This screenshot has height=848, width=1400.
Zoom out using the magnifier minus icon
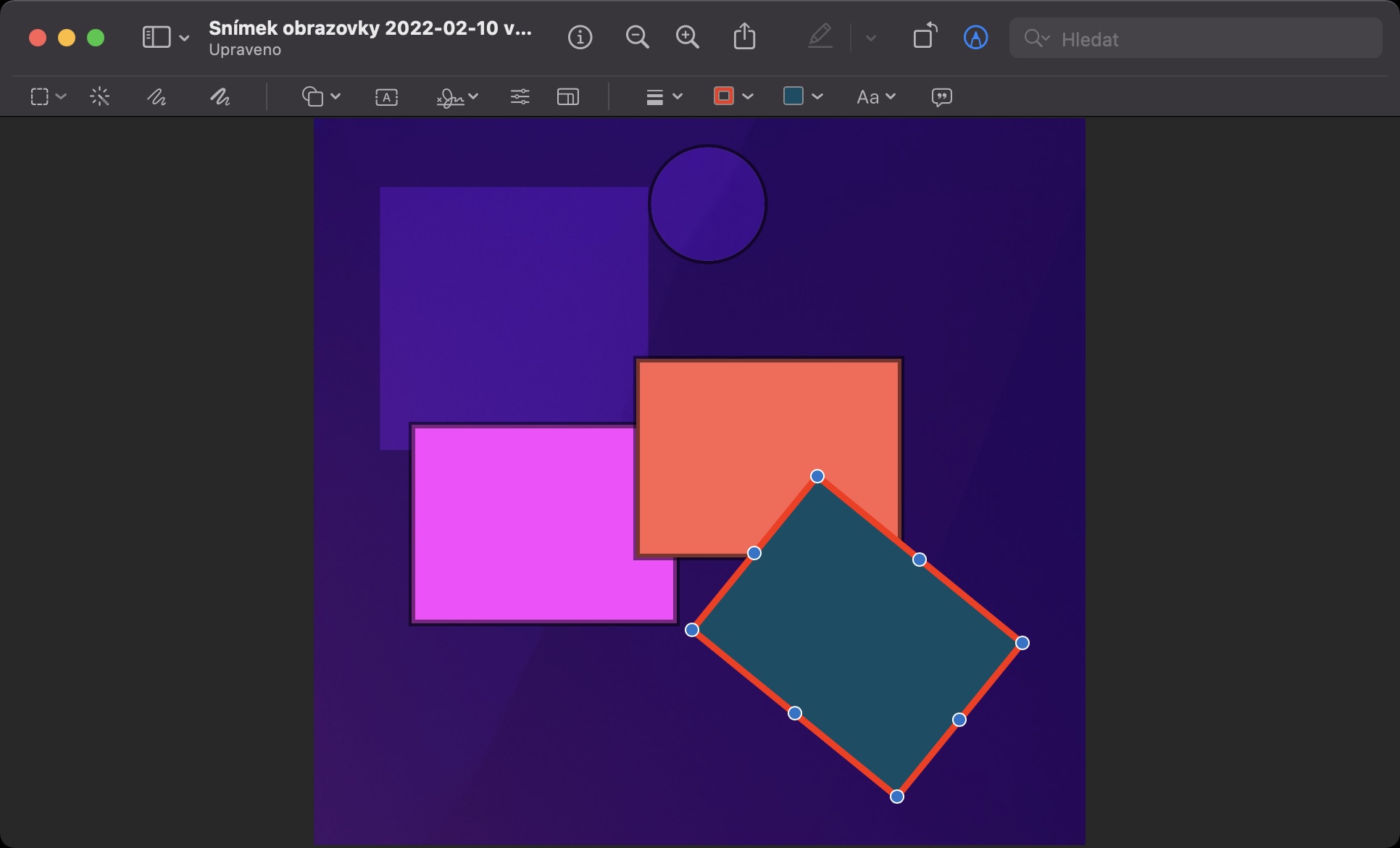click(x=637, y=37)
